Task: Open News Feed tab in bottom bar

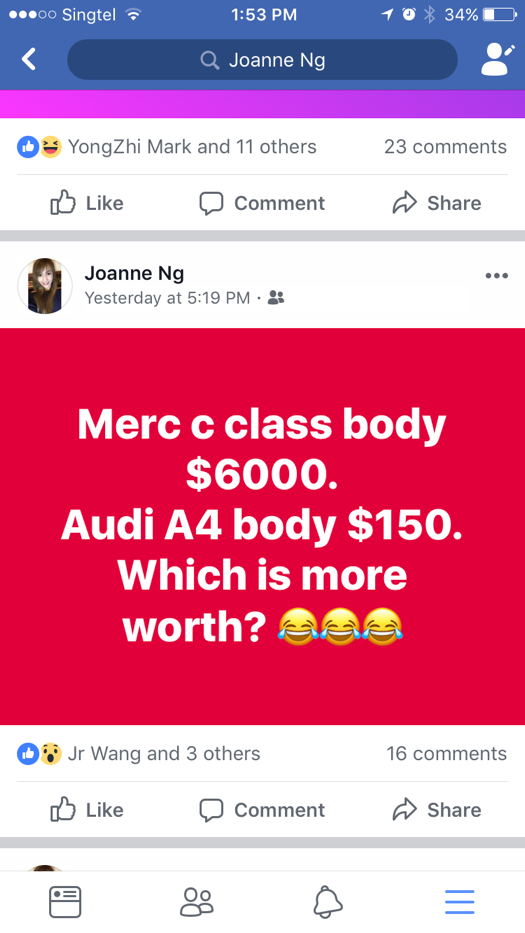Action: 65,902
